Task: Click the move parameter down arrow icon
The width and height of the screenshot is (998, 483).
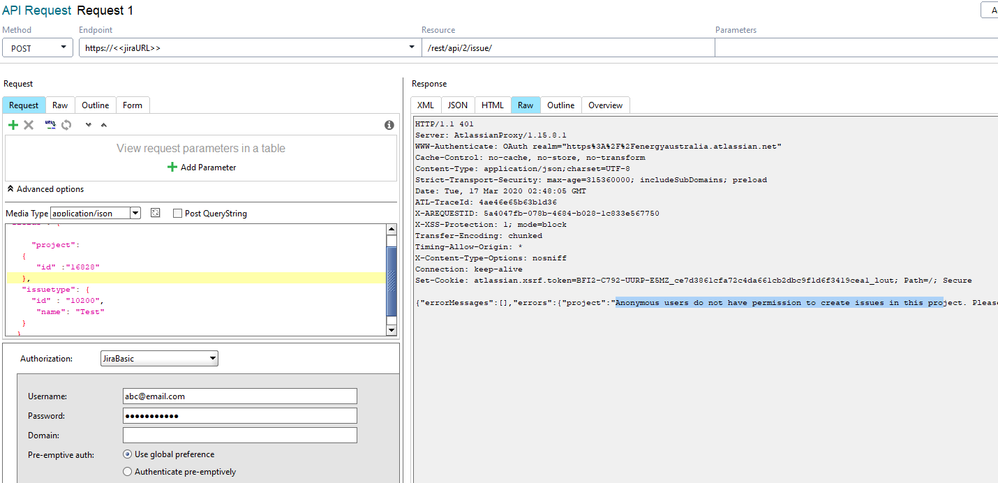Action: [88, 125]
